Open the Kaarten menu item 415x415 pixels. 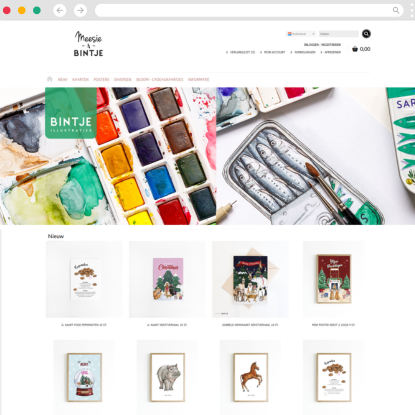point(80,79)
